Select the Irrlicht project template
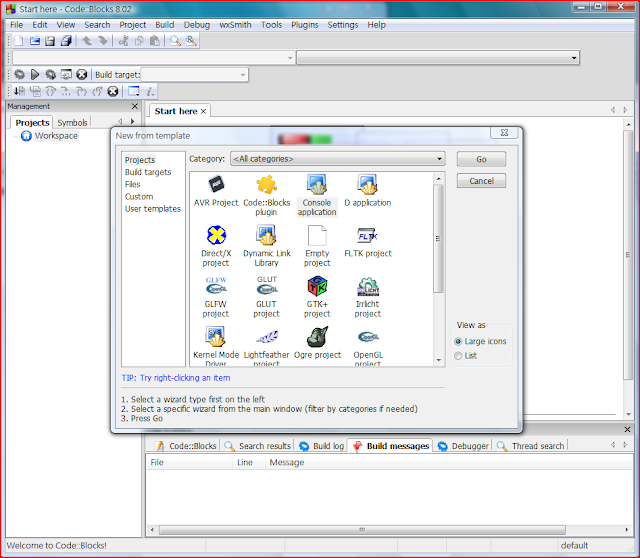Viewport: 640px width, 558px height. pyautogui.click(x=368, y=297)
